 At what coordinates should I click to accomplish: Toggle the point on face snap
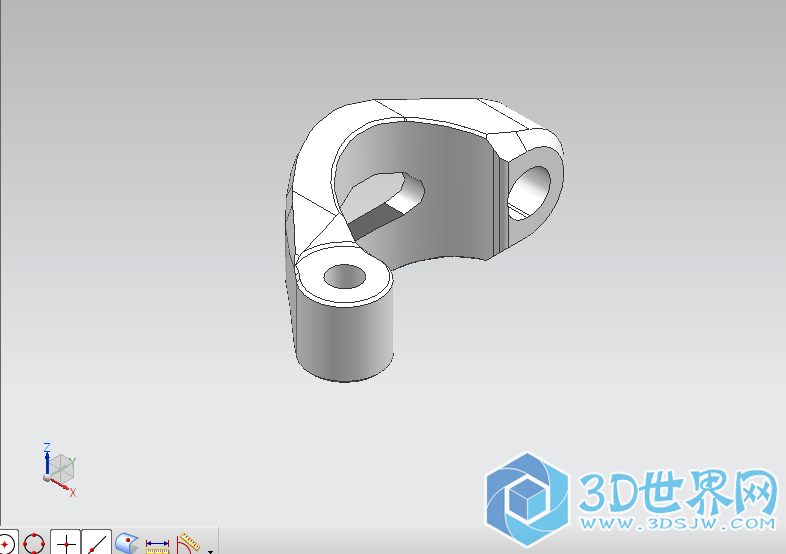coord(126,543)
